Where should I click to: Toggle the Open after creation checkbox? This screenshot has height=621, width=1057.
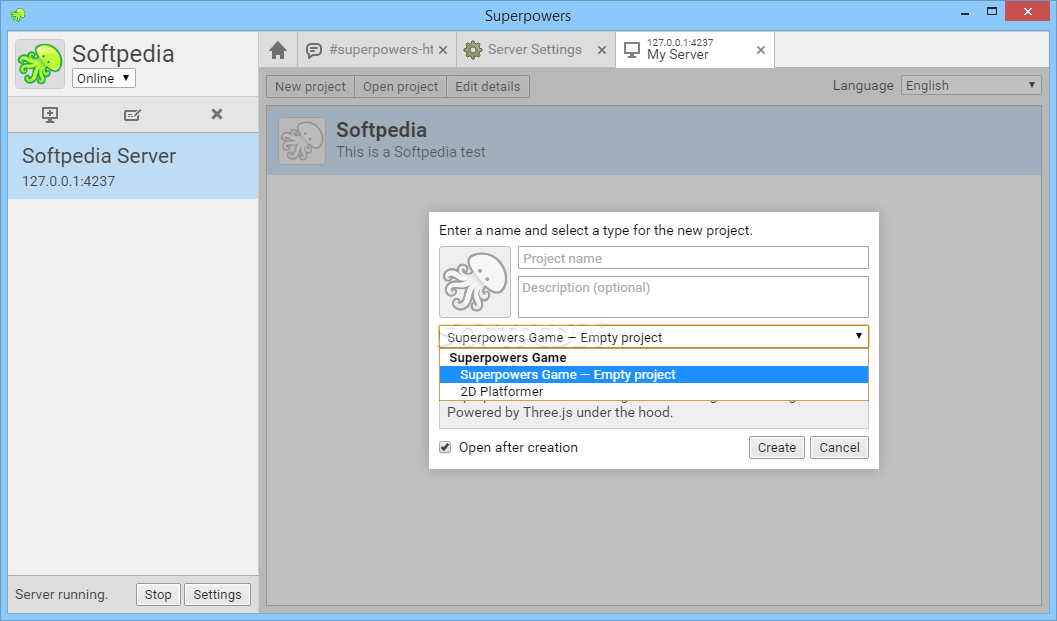[x=445, y=447]
